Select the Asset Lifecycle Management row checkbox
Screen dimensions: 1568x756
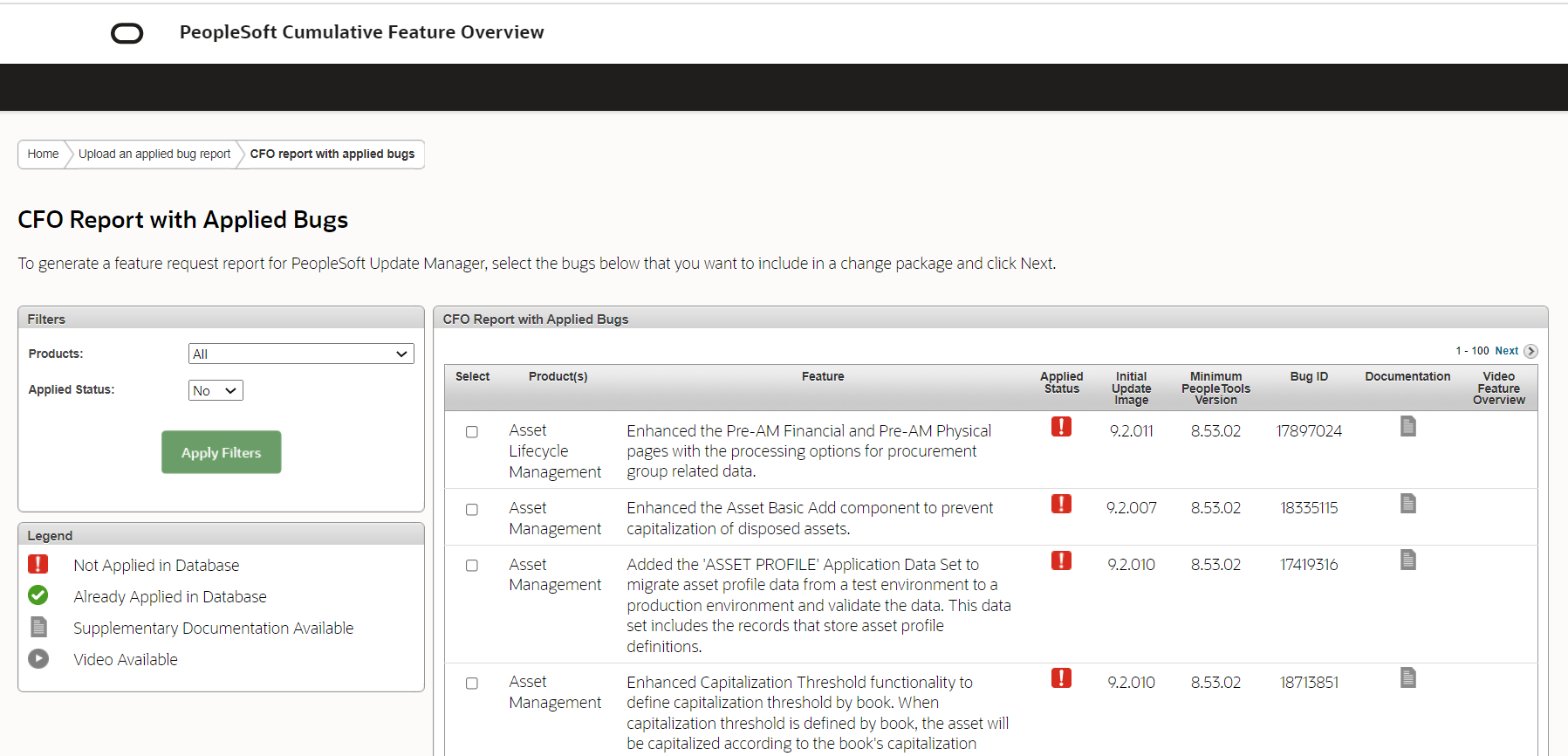472,432
